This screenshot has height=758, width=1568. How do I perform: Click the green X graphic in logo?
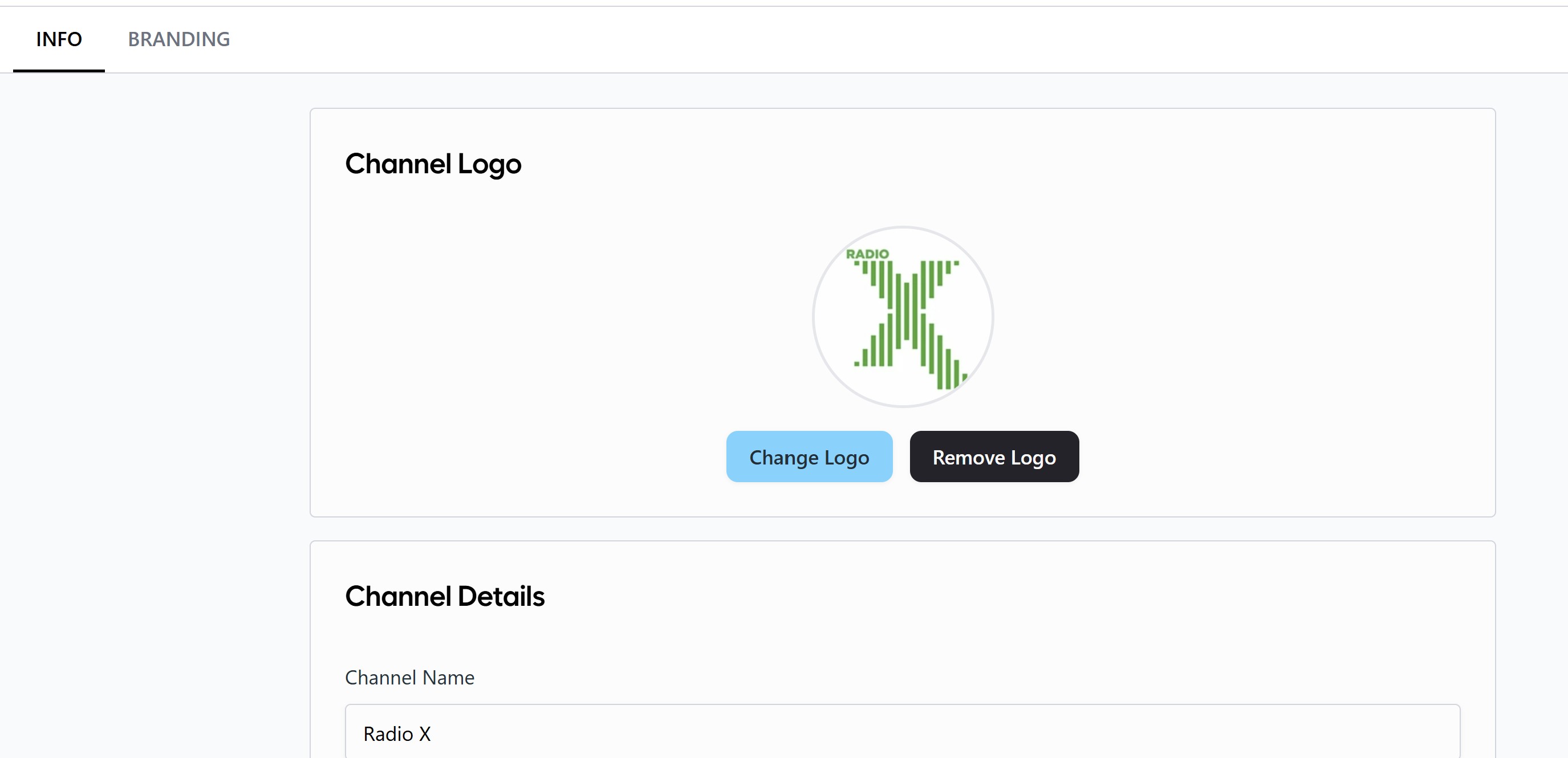(907, 323)
